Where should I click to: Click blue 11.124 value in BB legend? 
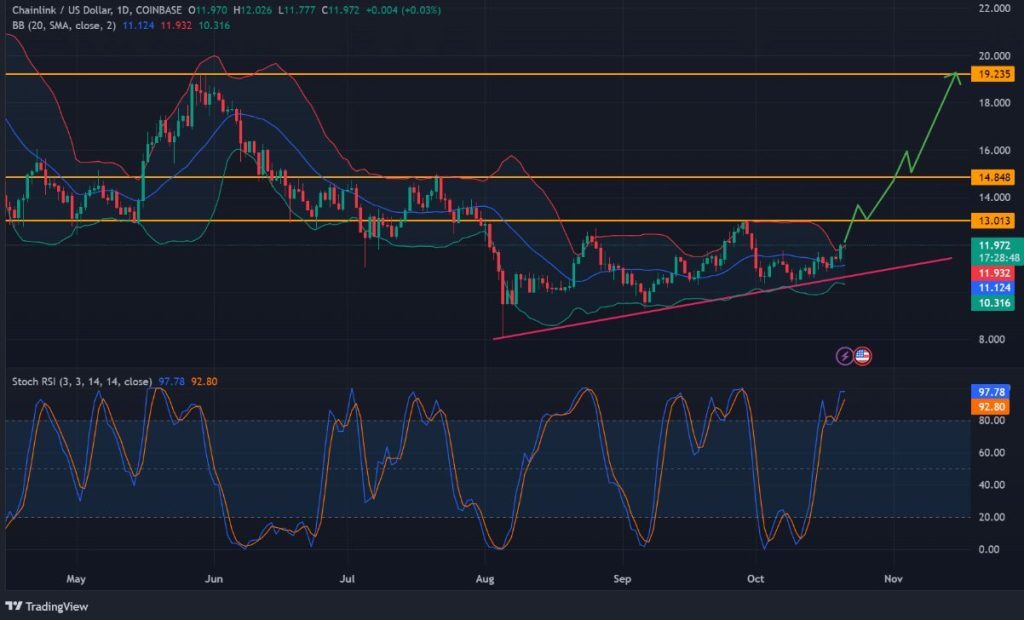[138, 25]
